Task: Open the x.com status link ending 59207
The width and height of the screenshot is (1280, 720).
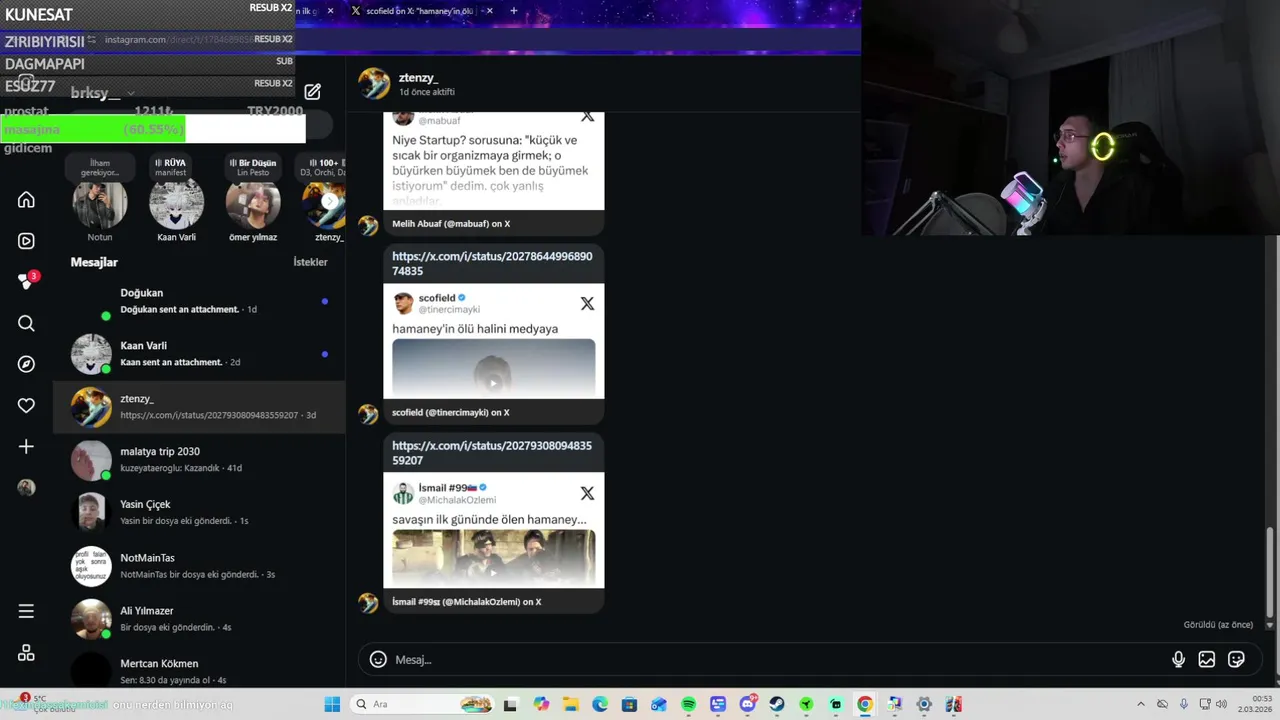Action: pos(492,453)
